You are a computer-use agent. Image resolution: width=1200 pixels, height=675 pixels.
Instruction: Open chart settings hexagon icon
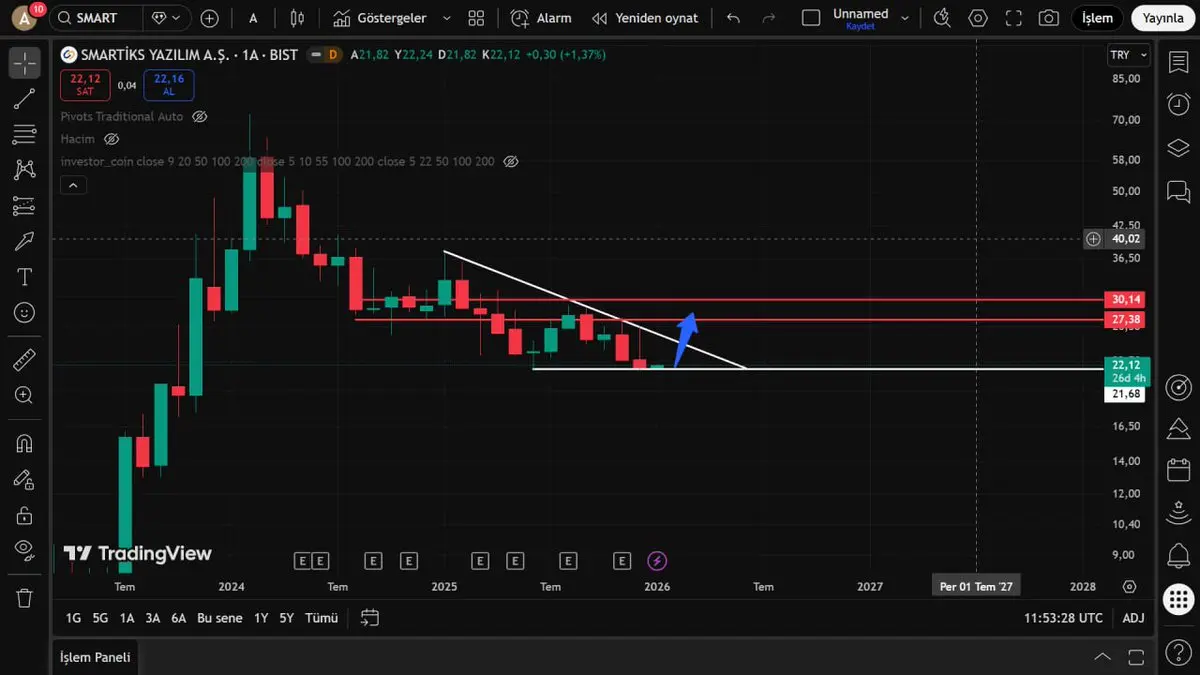point(977,18)
